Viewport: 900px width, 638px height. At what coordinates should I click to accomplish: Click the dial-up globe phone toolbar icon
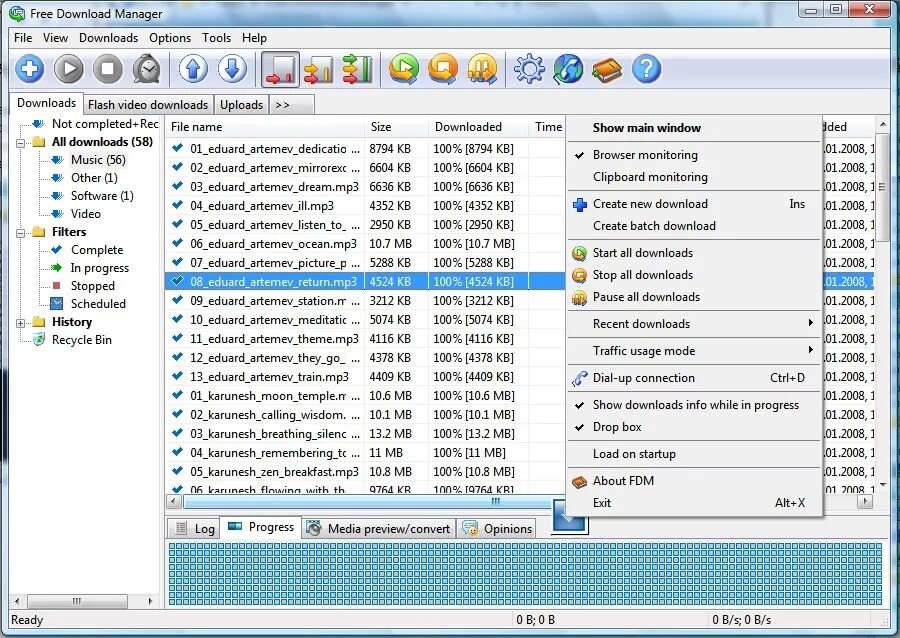(568, 69)
